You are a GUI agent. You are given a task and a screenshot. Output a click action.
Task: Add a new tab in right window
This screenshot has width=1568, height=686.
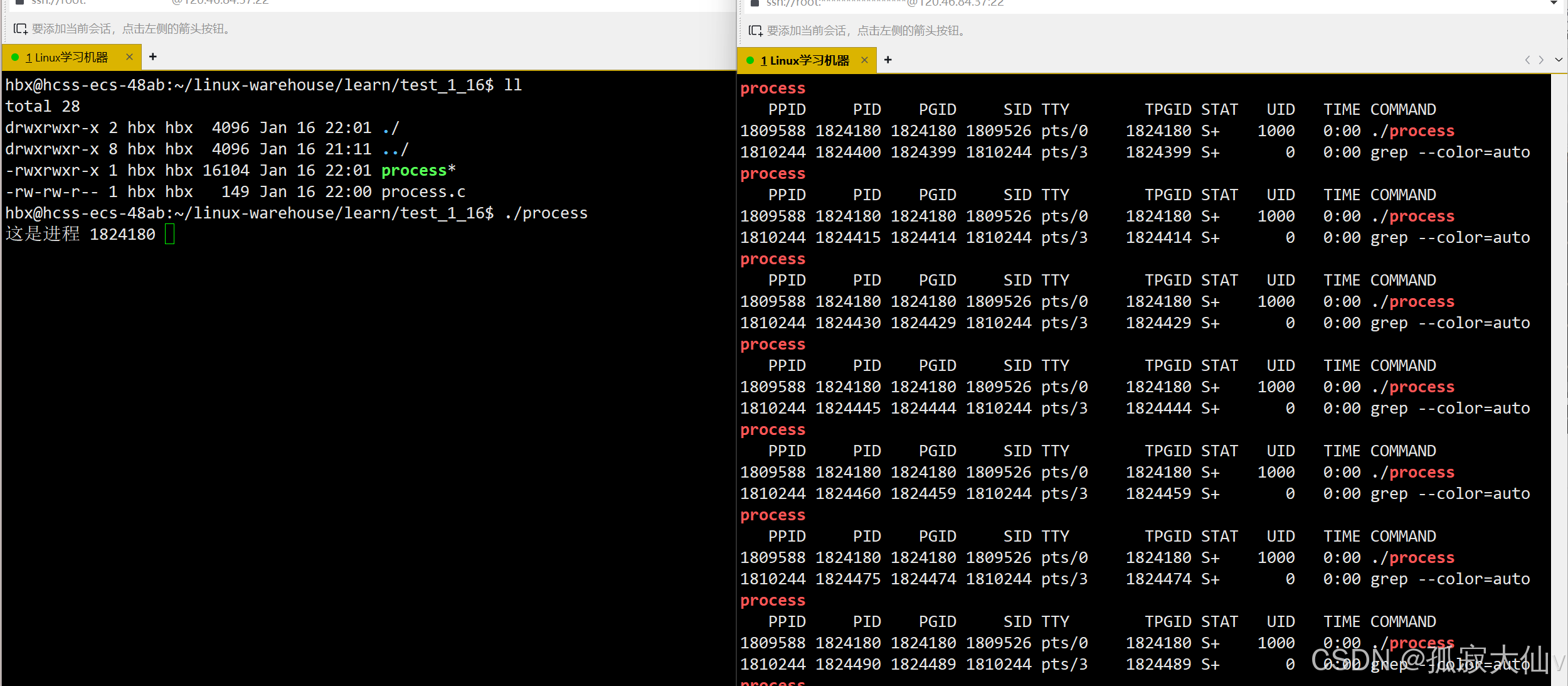pyautogui.click(x=887, y=60)
